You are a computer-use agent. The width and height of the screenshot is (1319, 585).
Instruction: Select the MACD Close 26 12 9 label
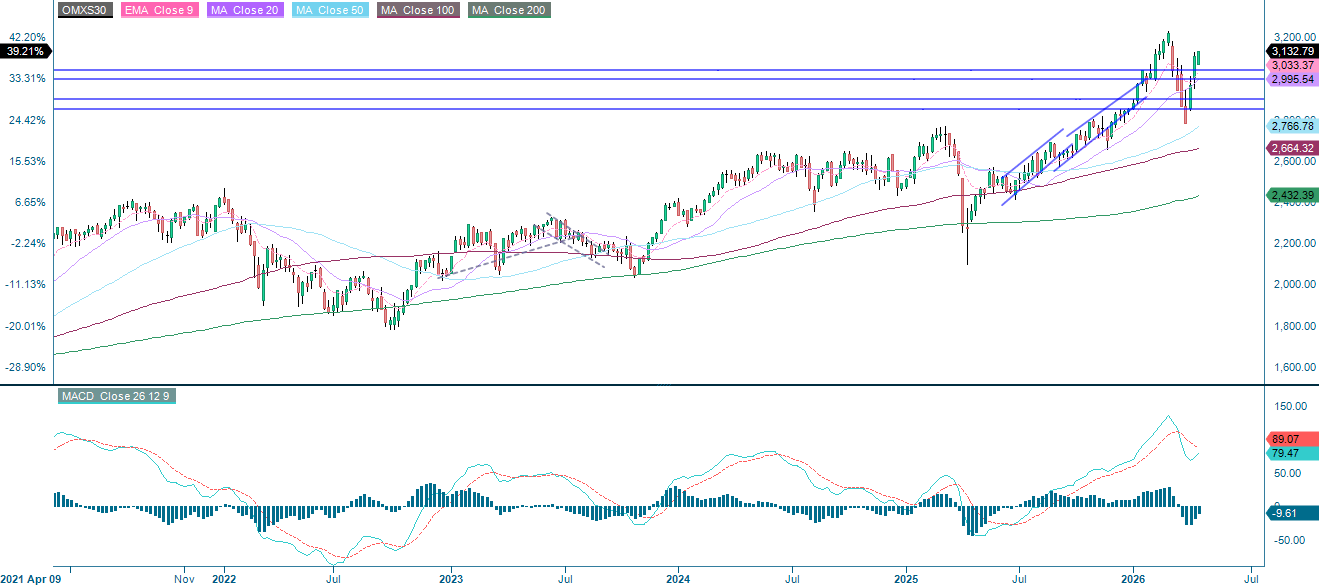(115, 395)
